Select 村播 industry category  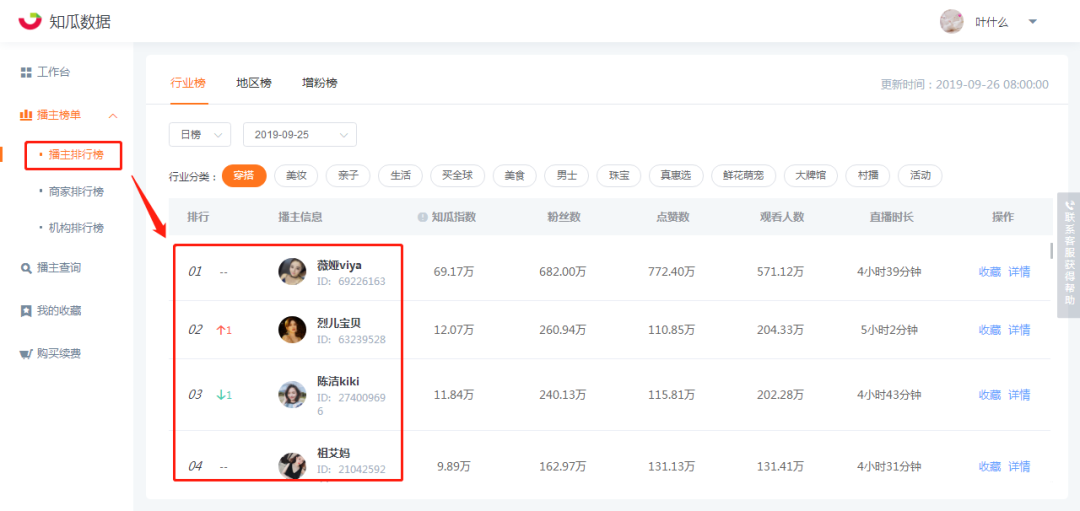pos(868,176)
